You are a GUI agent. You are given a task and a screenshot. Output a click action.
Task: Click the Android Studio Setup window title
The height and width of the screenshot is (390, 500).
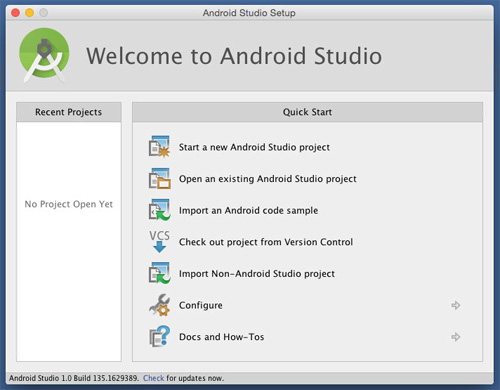[x=249, y=13]
